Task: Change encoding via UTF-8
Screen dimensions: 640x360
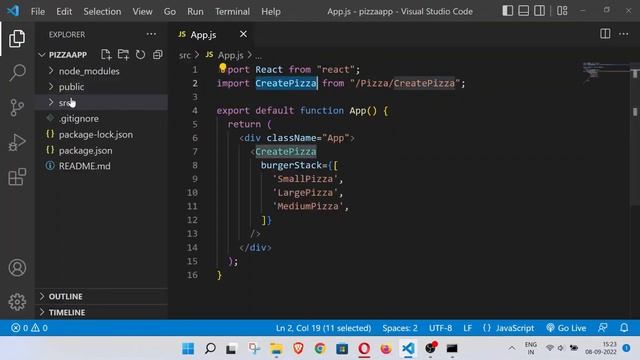Action: click(440, 328)
